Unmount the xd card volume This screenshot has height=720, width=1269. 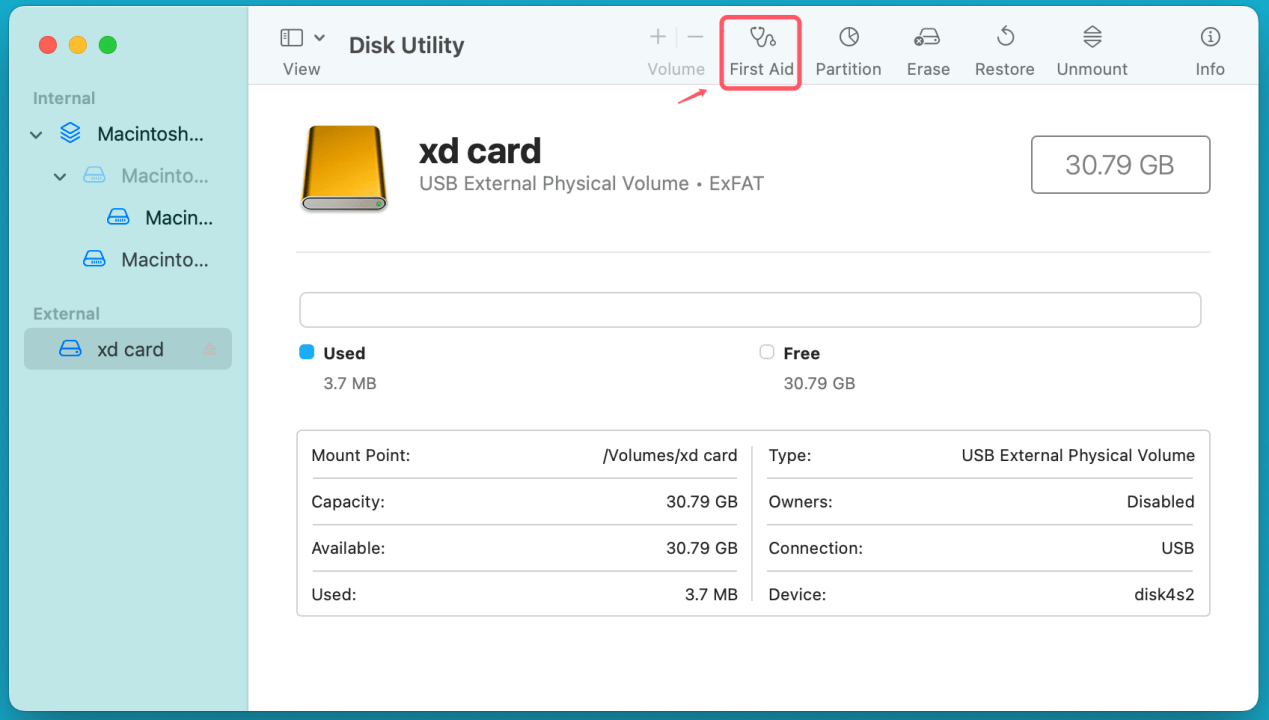coord(1091,51)
